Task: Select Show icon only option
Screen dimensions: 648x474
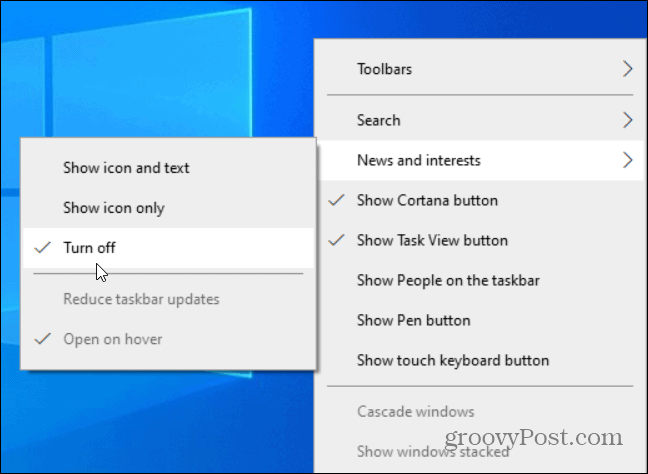Action: pyautogui.click(x=168, y=208)
